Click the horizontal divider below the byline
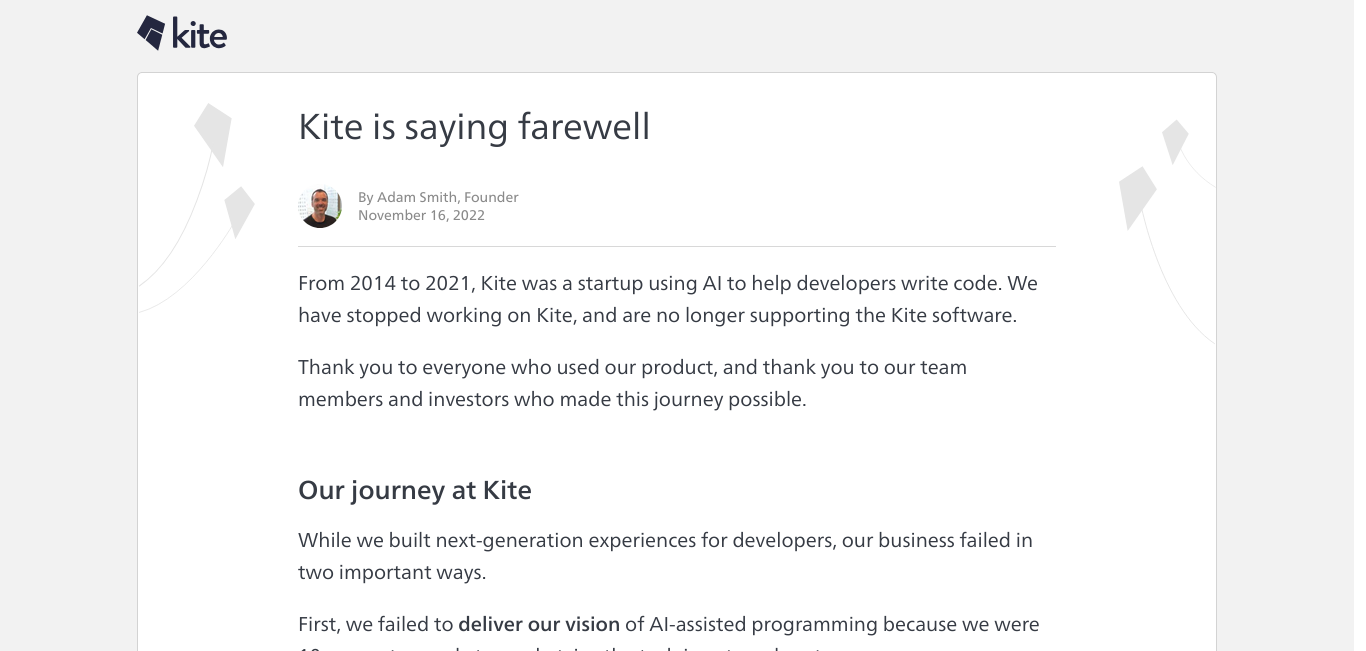The height and width of the screenshot is (651, 1366). (677, 246)
